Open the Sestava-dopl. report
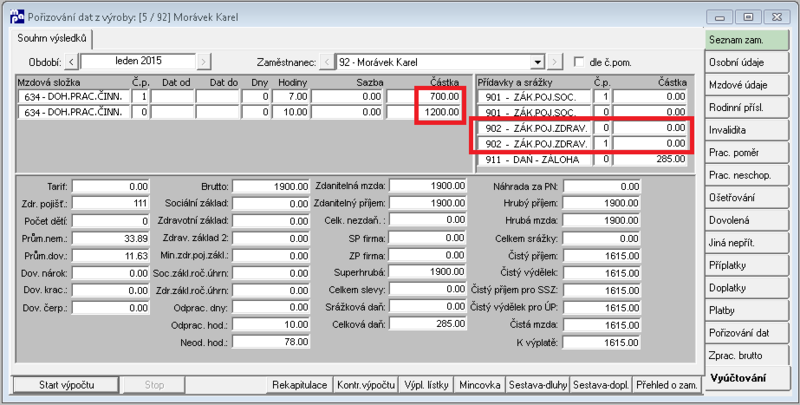Viewport: 800px width, 405px height. tap(601, 385)
